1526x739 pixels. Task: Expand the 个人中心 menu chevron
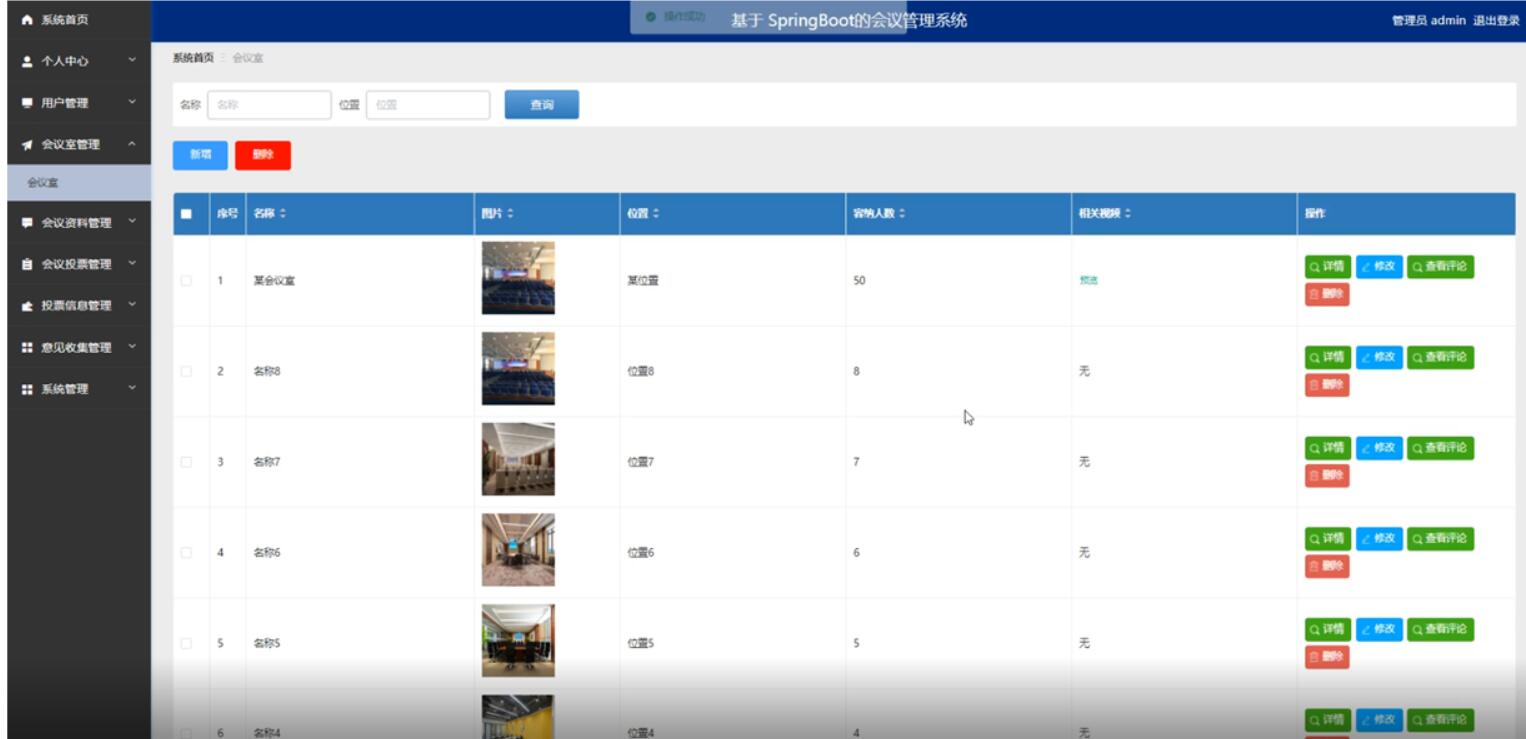[x=132, y=61]
